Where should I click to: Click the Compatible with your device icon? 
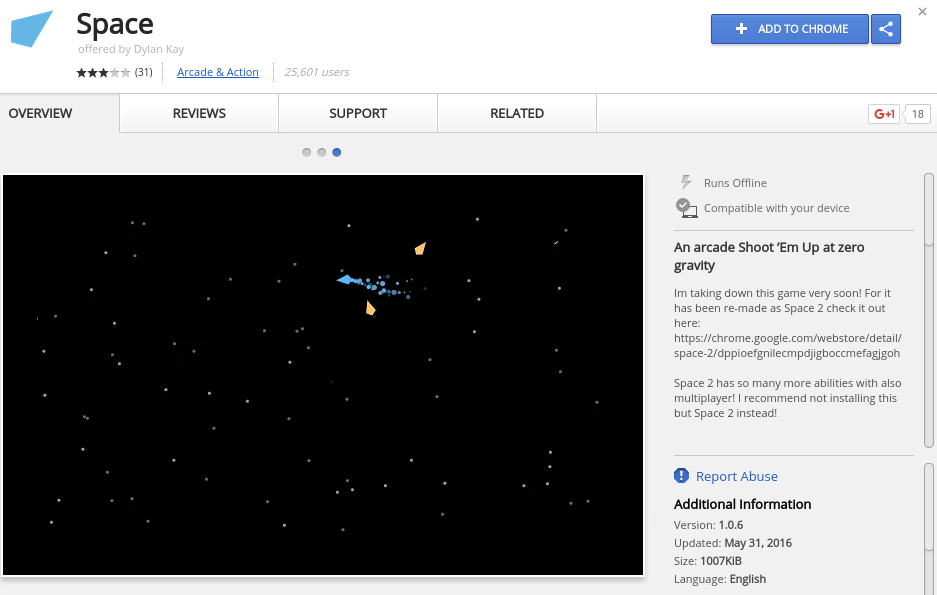(x=687, y=208)
